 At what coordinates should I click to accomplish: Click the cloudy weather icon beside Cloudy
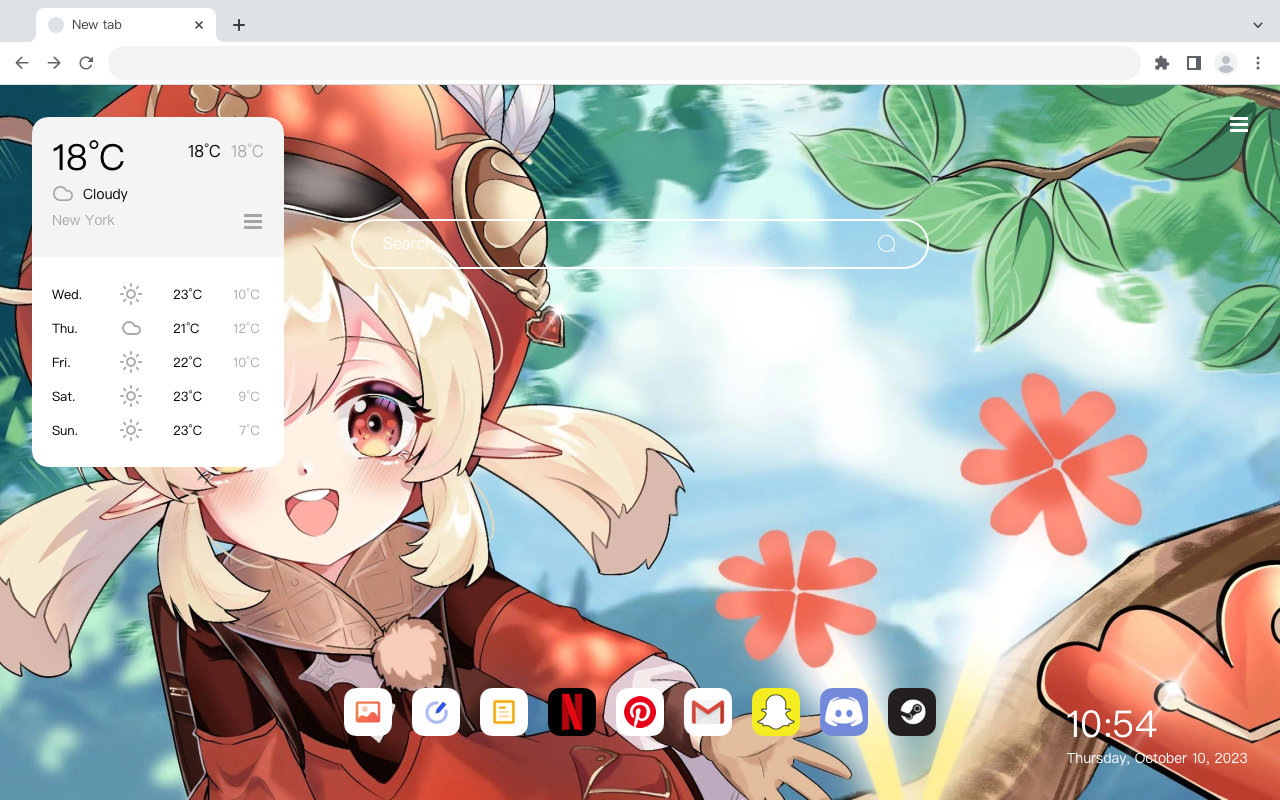63,194
